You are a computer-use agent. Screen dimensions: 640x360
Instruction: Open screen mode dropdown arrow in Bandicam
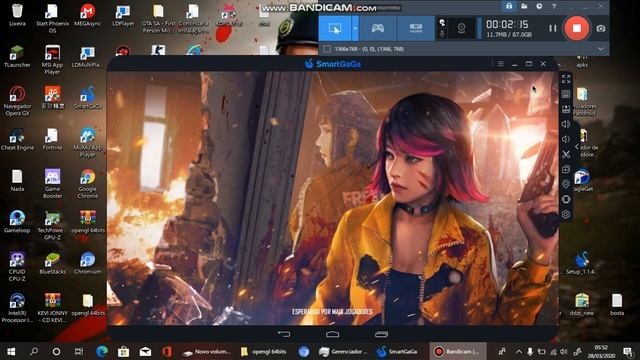pos(355,28)
